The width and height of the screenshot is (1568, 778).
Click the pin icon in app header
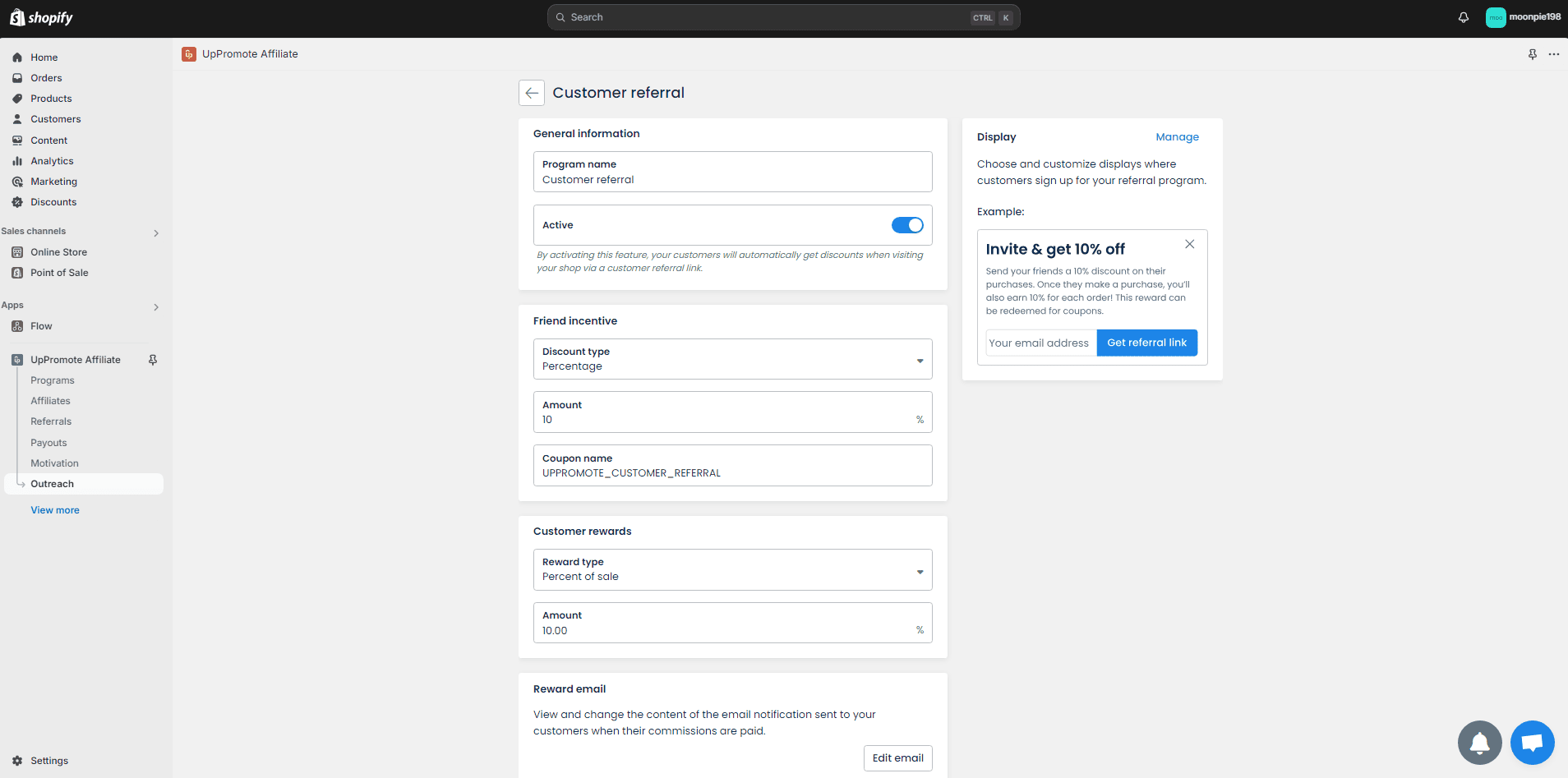click(x=1533, y=54)
